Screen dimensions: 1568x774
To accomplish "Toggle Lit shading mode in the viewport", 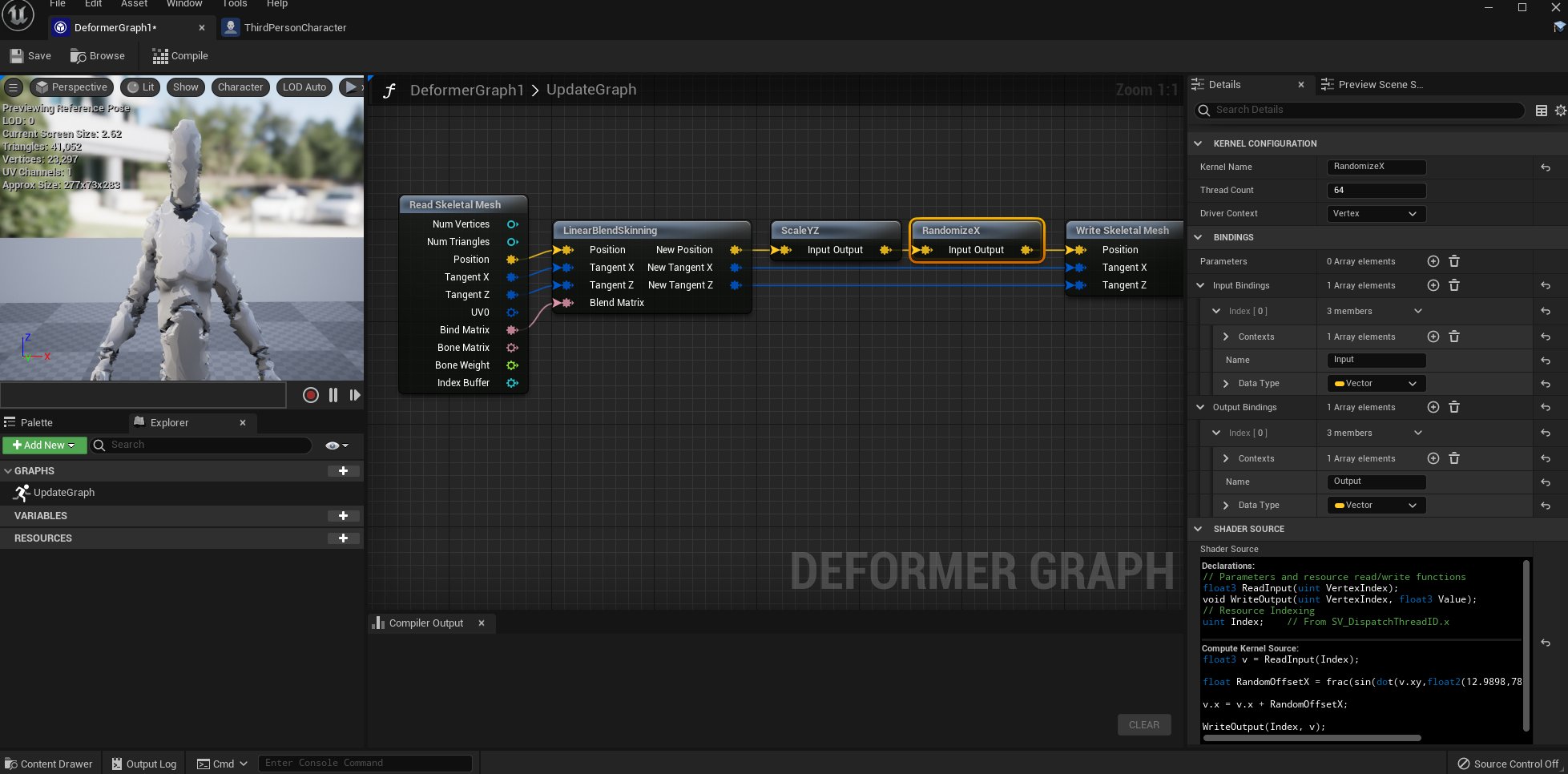I will tap(139, 87).
